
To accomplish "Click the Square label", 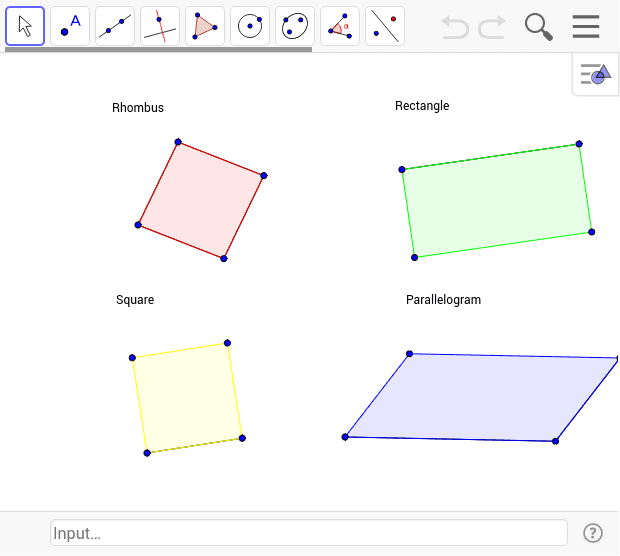I will click(x=135, y=300).
